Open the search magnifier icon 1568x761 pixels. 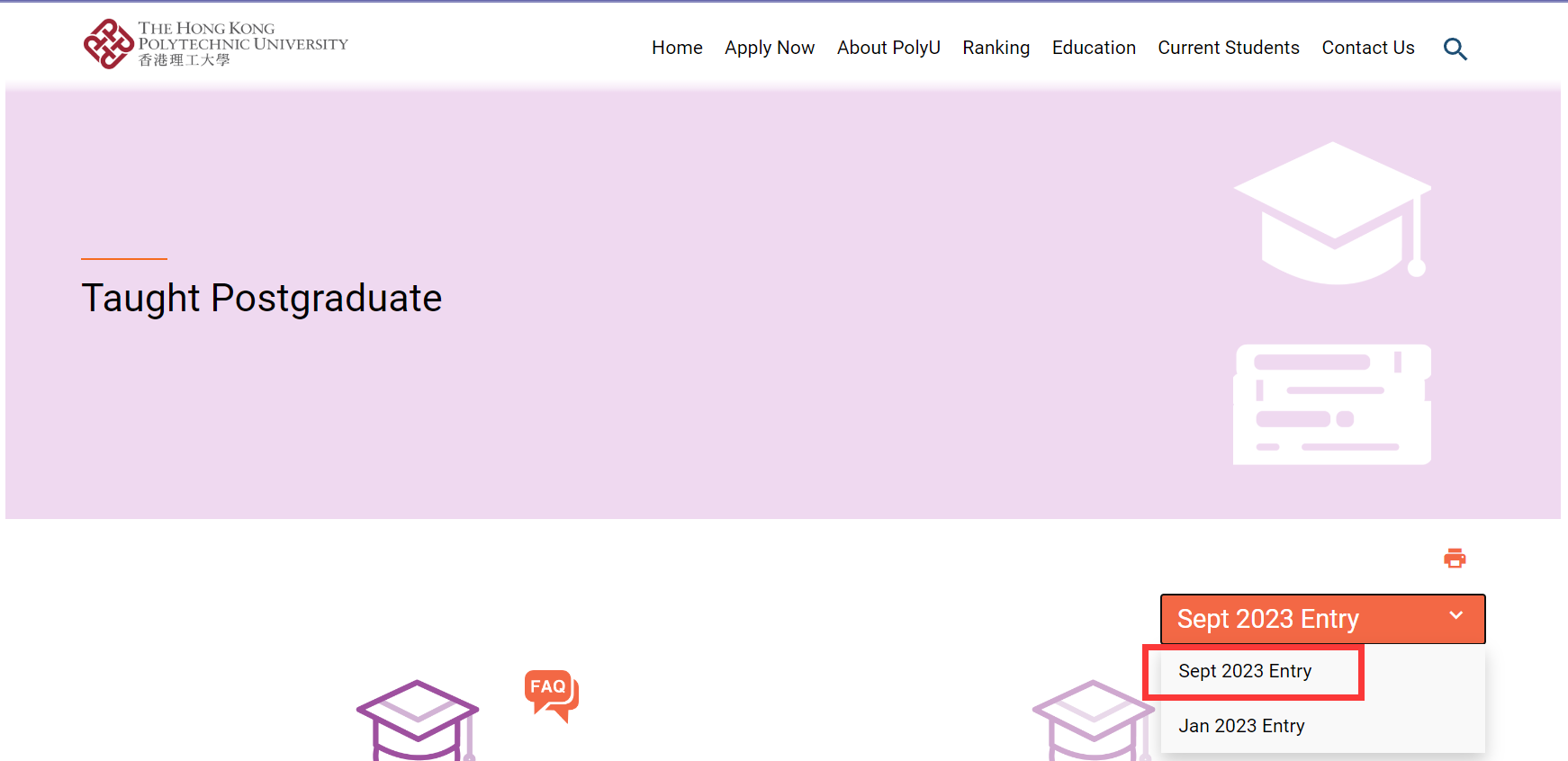click(x=1455, y=49)
